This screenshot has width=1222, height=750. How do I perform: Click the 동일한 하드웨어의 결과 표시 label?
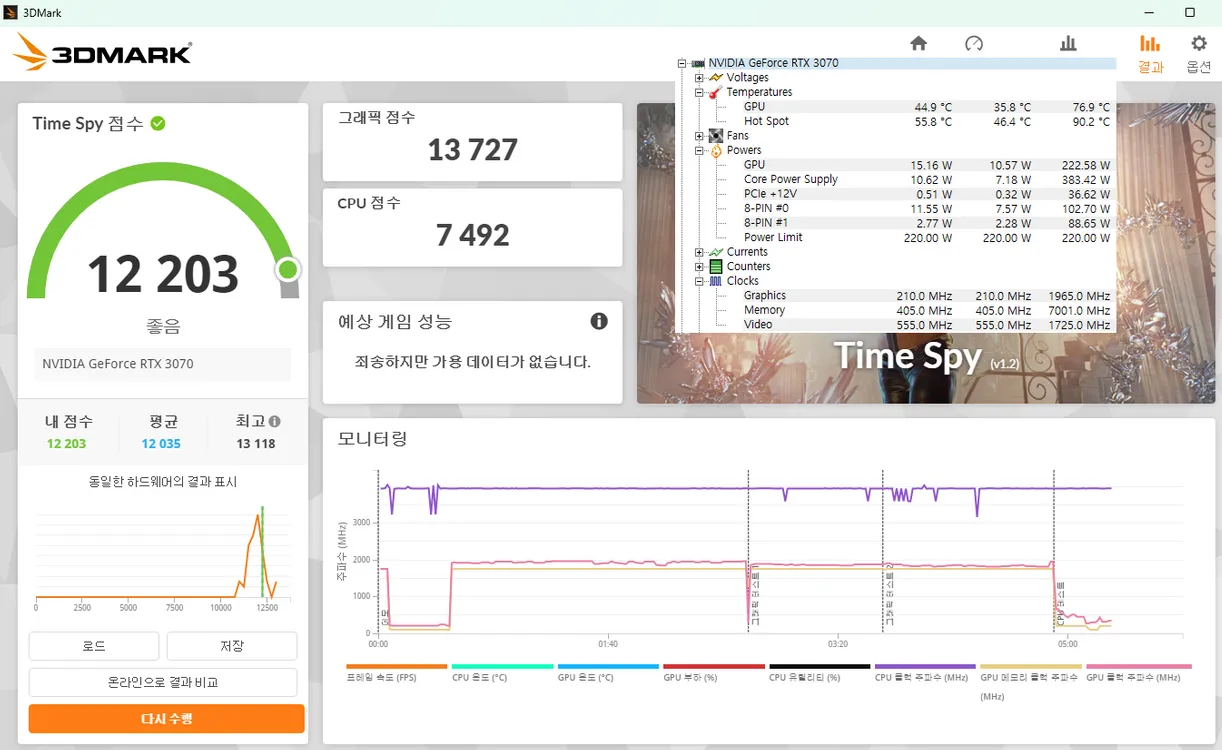point(163,482)
